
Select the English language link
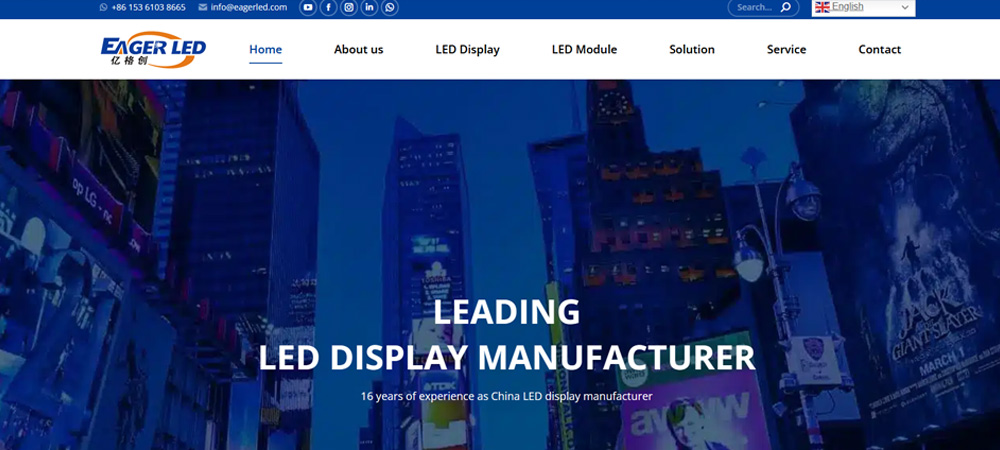(x=848, y=7)
